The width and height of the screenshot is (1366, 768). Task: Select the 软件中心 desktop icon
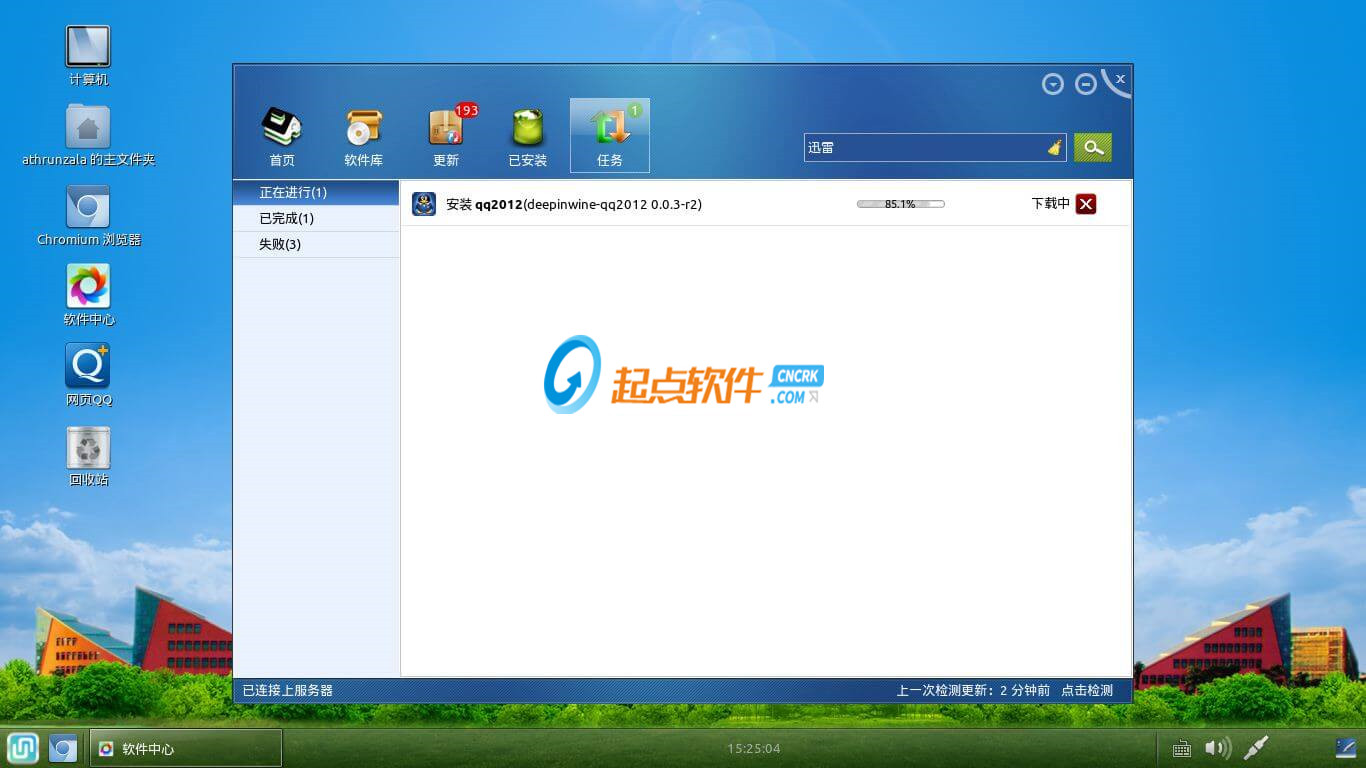(x=88, y=295)
